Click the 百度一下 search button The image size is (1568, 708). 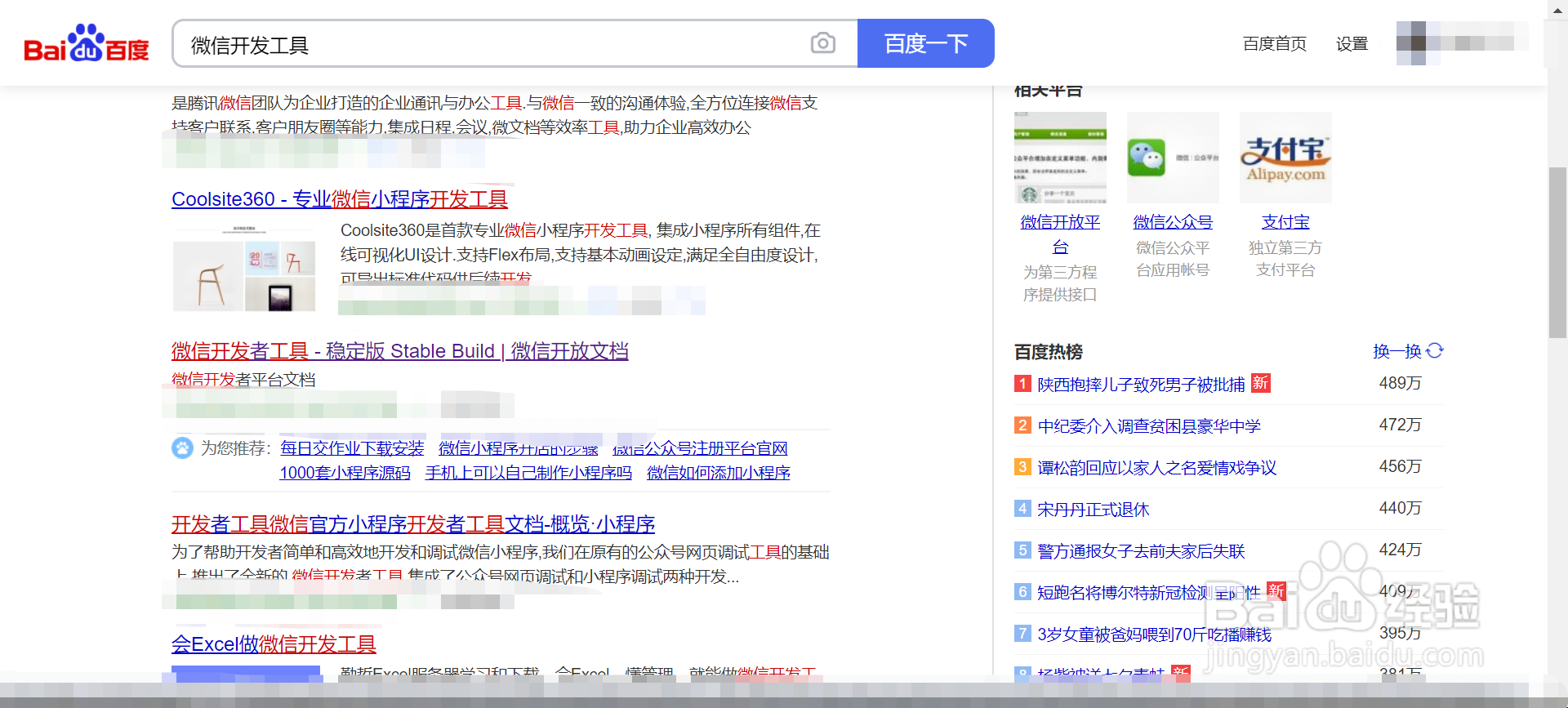click(926, 43)
